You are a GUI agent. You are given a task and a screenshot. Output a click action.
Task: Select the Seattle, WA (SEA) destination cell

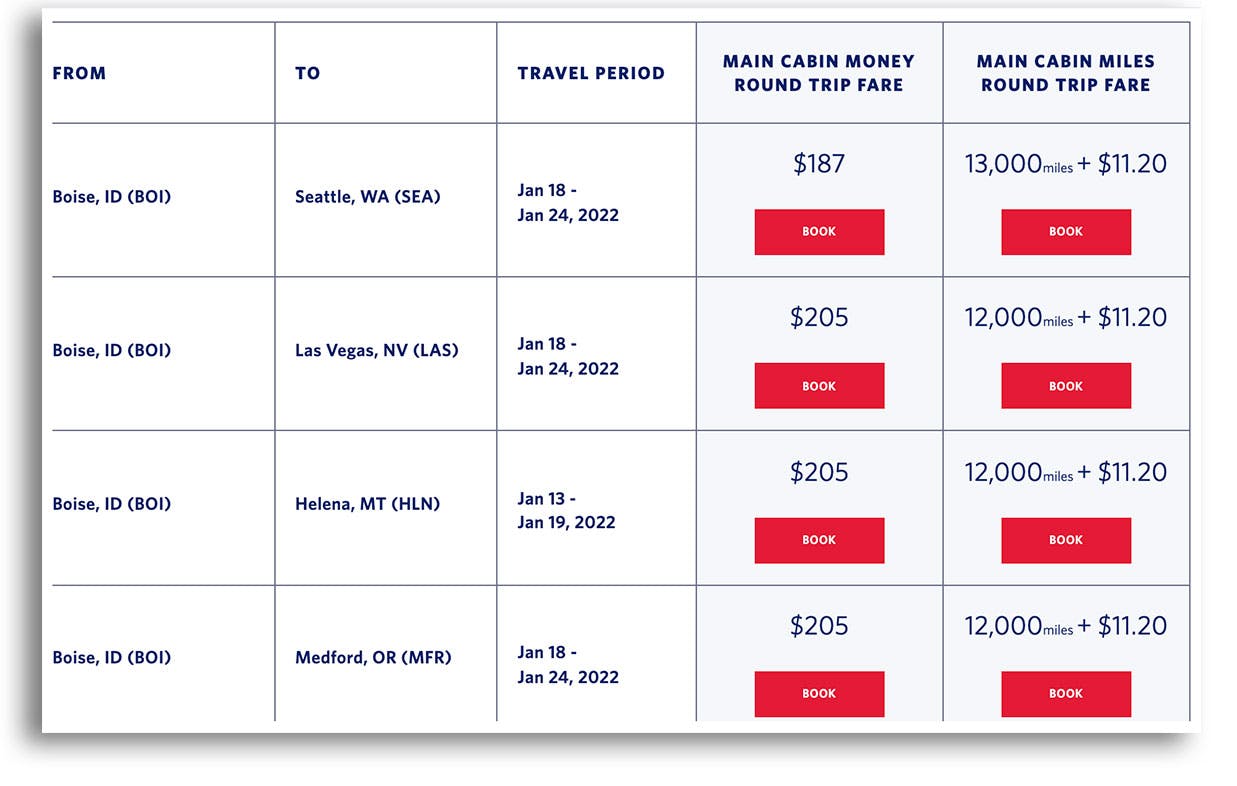367,197
